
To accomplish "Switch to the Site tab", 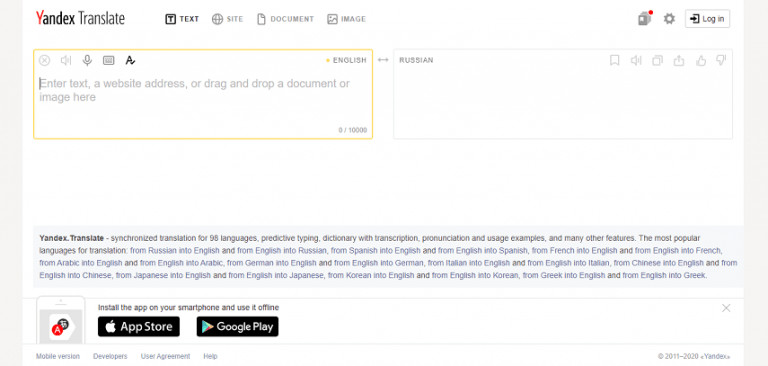I will pos(227,19).
